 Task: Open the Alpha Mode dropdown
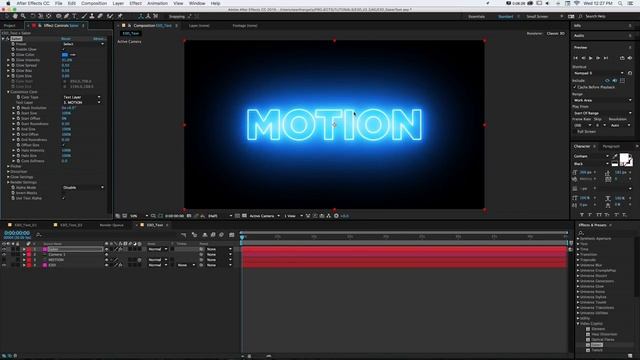coord(83,187)
